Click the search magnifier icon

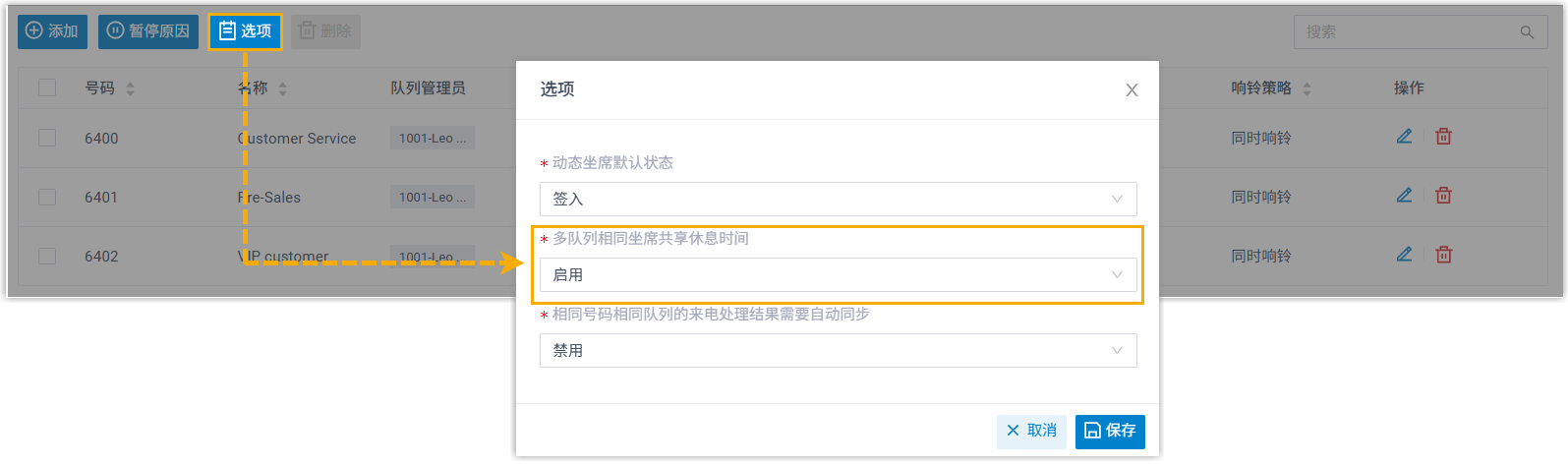tap(1527, 32)
